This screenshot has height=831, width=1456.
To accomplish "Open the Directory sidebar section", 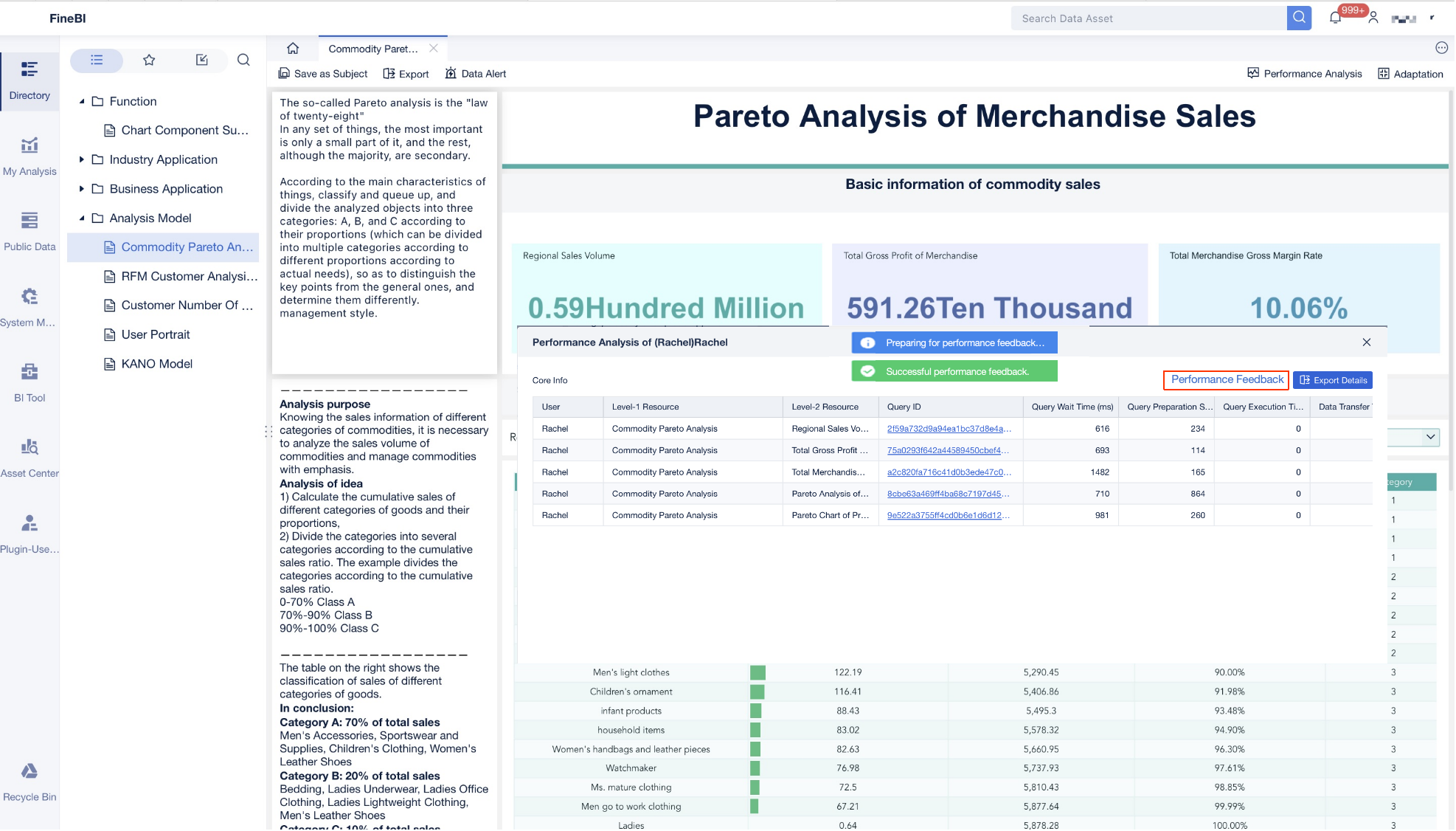I will pyautogui.click(x=30, y=80).
